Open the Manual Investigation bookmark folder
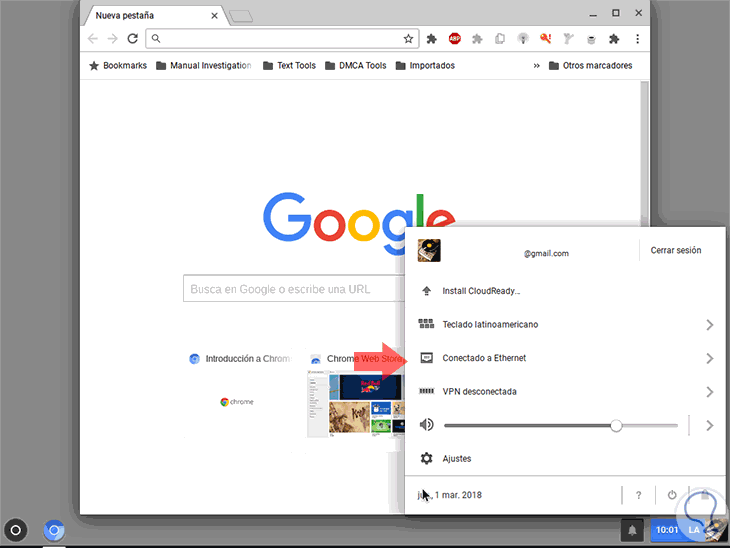The height and width of the screenshot is (548, 730). point(204,66)
